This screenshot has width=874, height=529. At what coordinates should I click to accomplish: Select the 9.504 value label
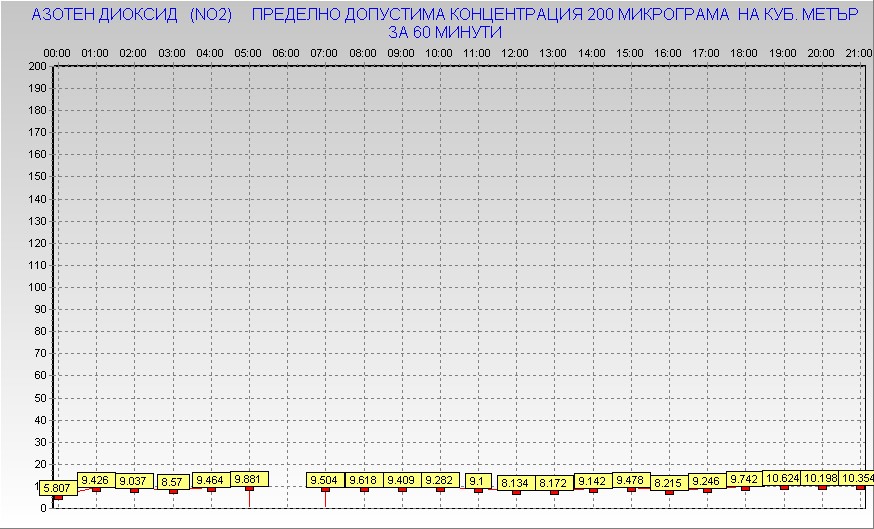[325, 481]
